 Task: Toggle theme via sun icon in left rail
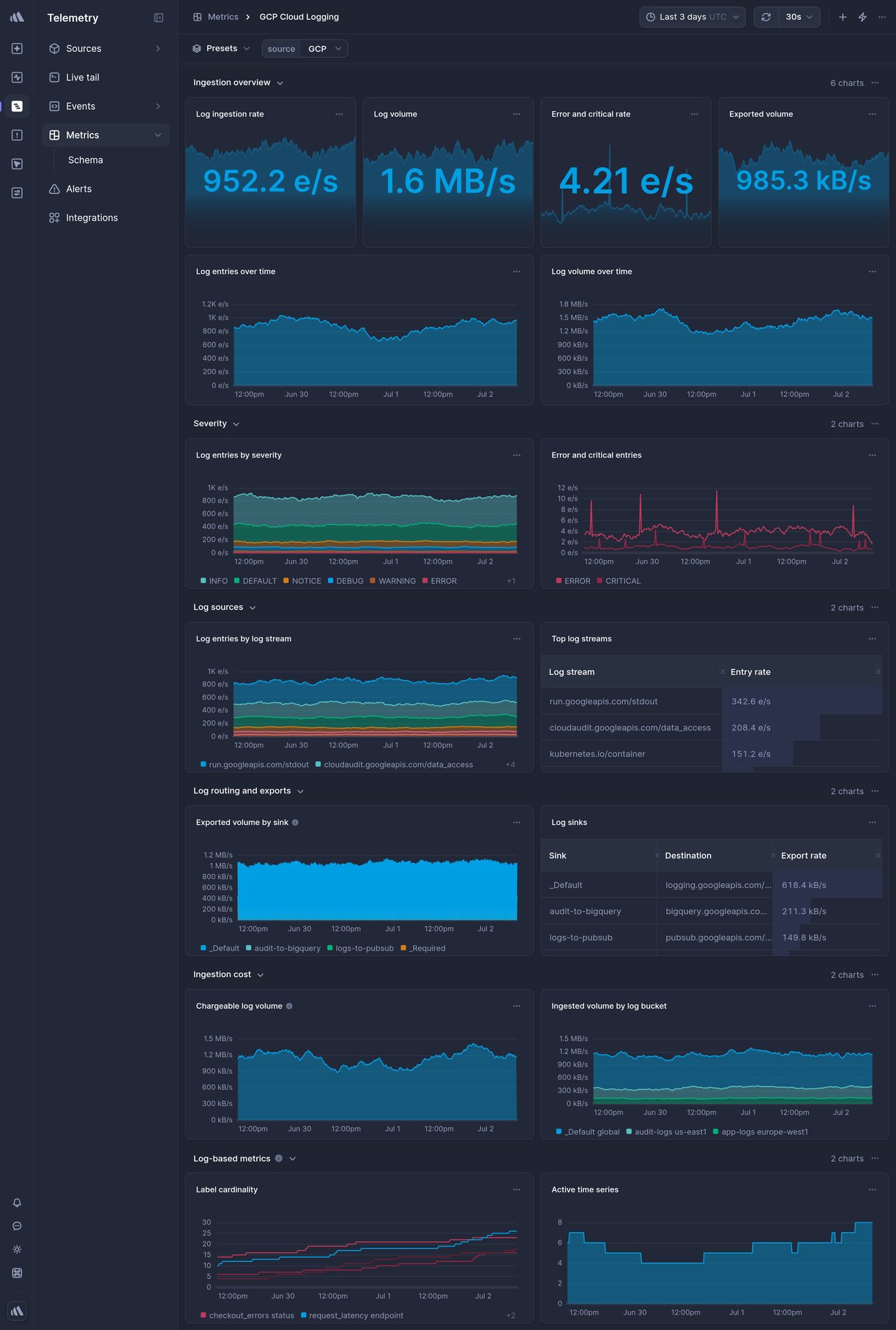click(x=17, y=1249)
